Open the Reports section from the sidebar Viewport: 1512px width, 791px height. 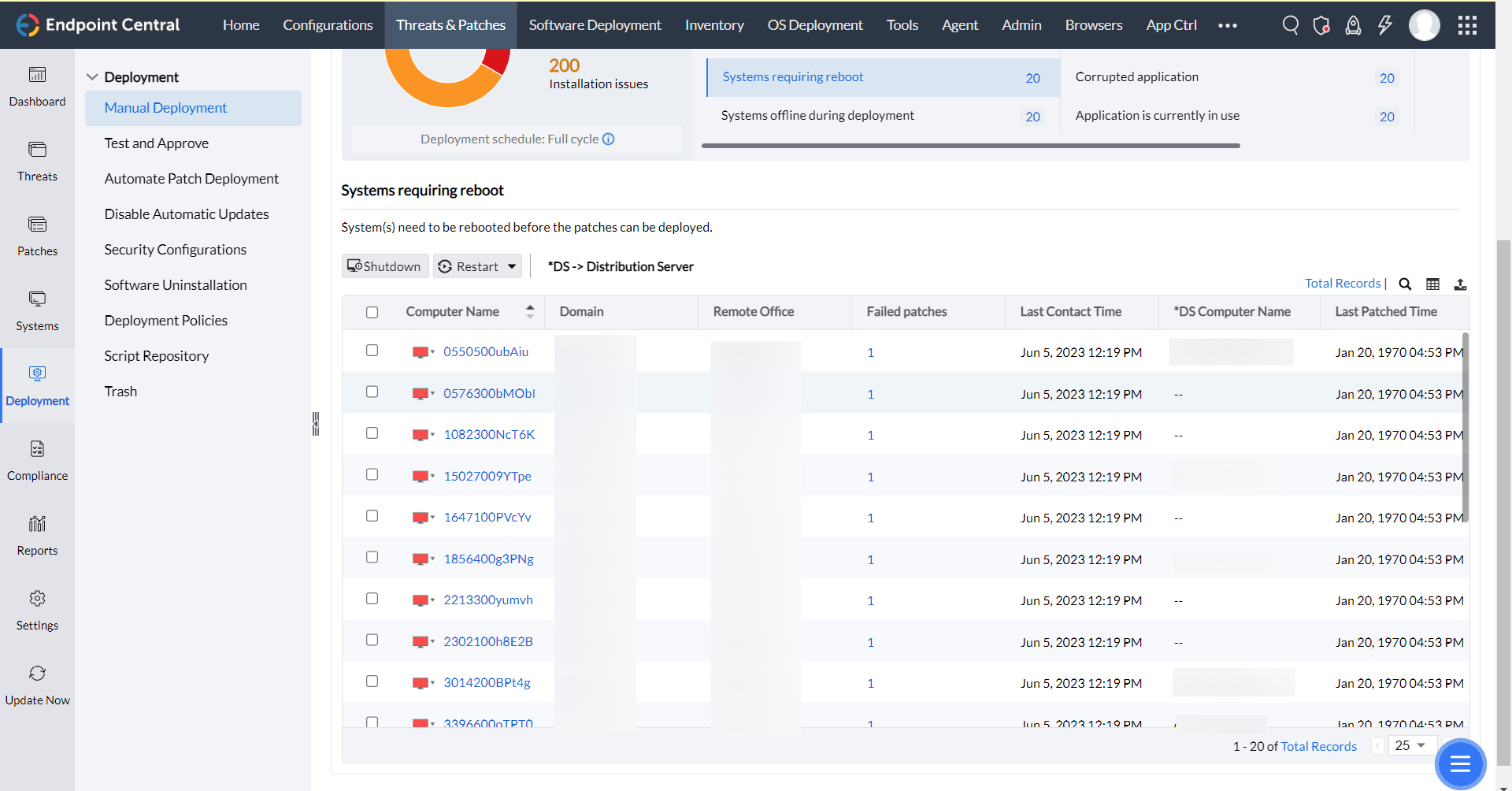pyautogui.click(x=37, y=534)
